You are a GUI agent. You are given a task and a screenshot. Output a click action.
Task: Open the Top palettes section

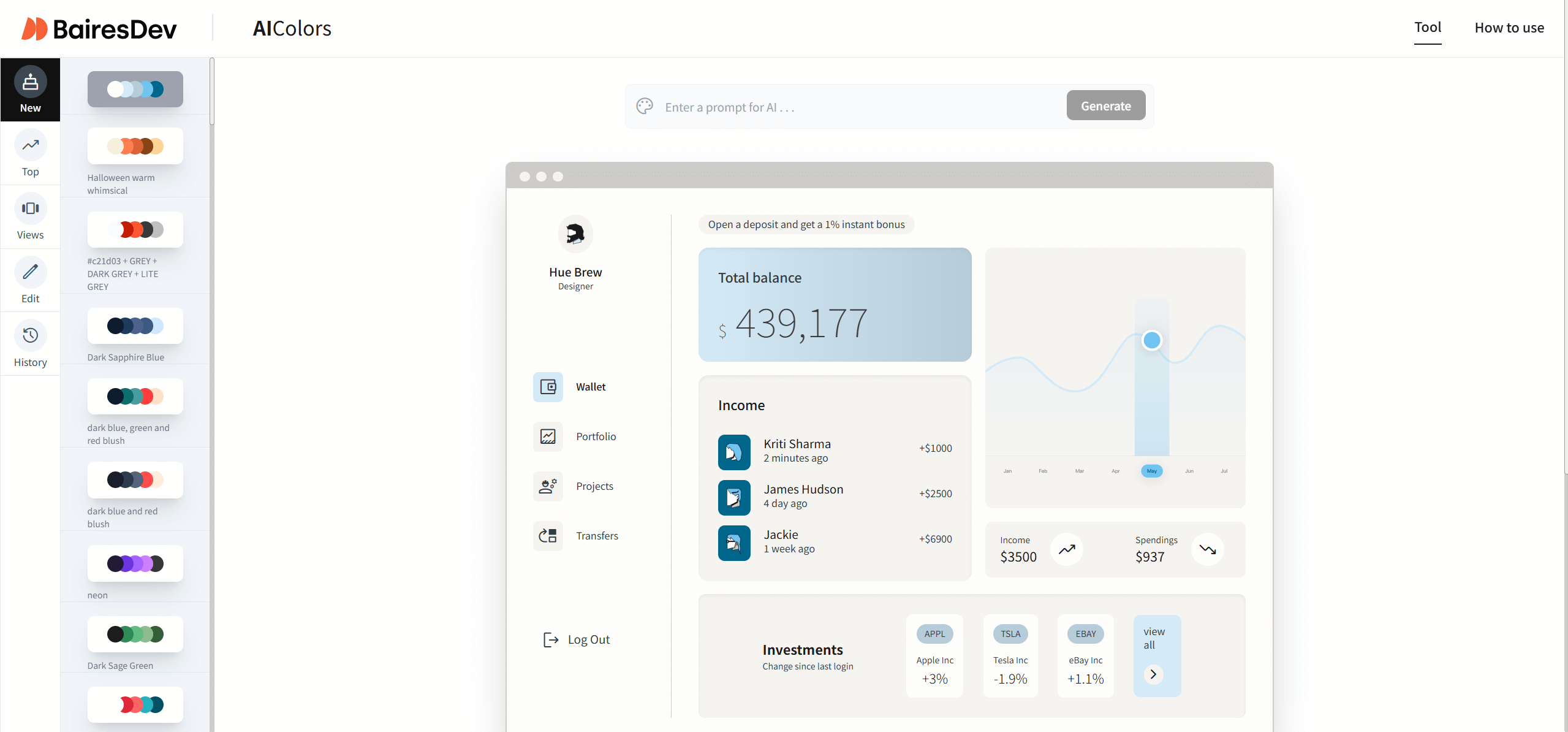click(x=30, y=146)
